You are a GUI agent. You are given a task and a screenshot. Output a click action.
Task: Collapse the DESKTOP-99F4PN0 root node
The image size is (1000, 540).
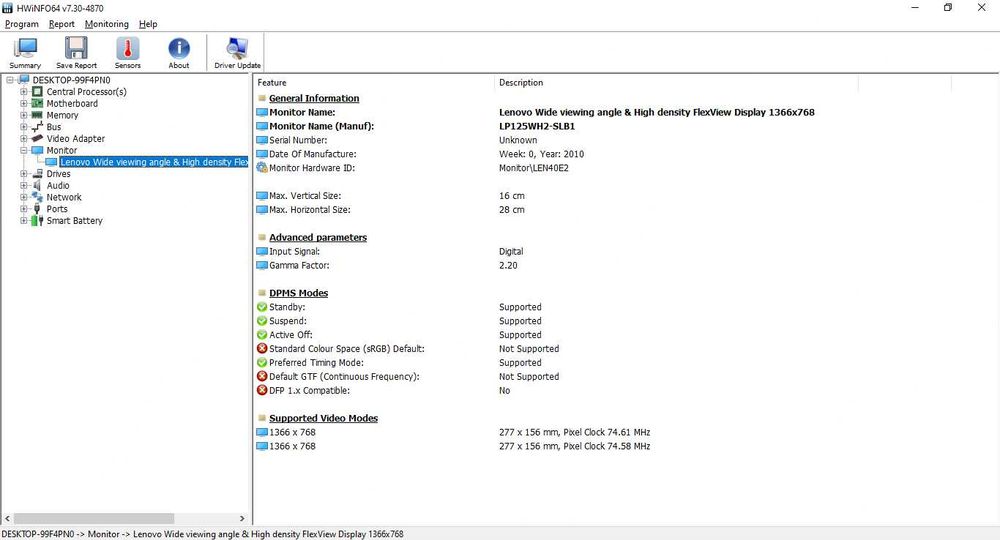pyautogui.click(x=10, y=80)
